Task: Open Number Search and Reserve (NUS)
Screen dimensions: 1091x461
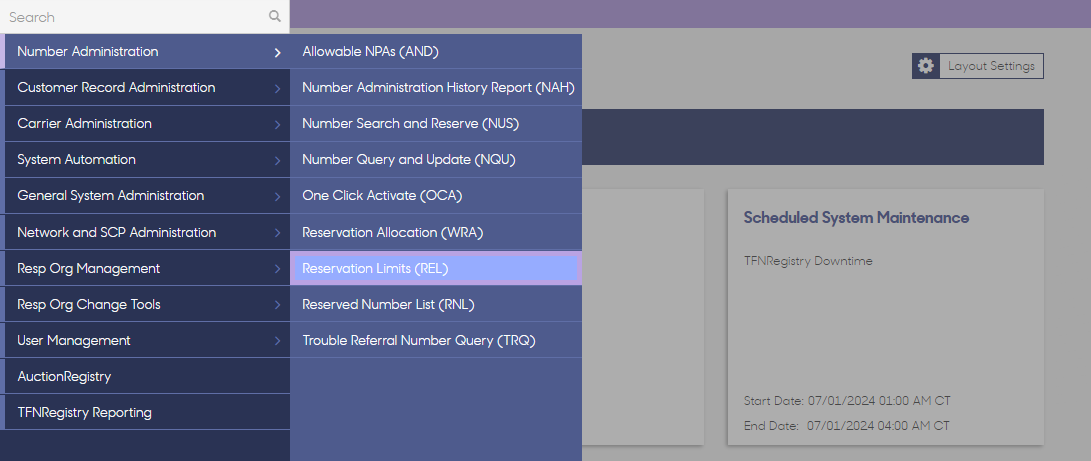Action: 436,124
